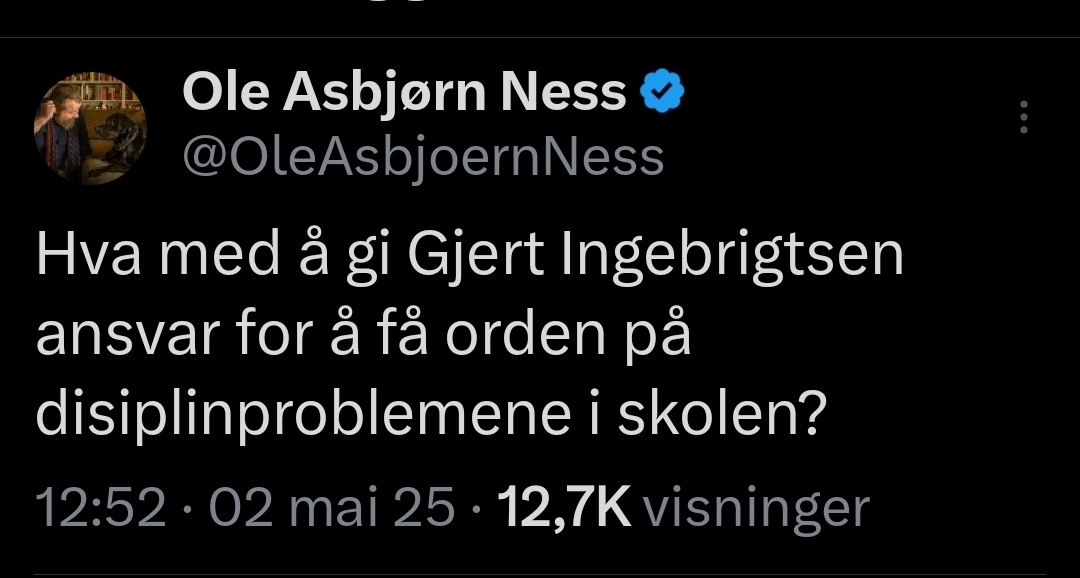Image resolution: width=1080 pixels, height=578 pixels.
Task: Click the divider below the timestamp row
Action: pyautogui.click(x=540, y=574)
